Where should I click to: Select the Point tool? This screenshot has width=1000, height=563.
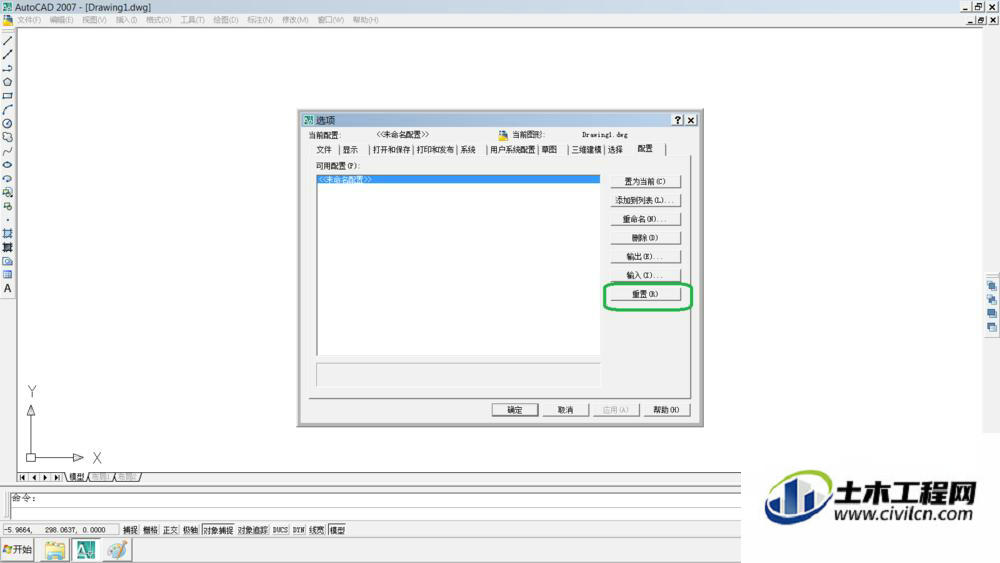pyautogui.click(x=8, y=220)
